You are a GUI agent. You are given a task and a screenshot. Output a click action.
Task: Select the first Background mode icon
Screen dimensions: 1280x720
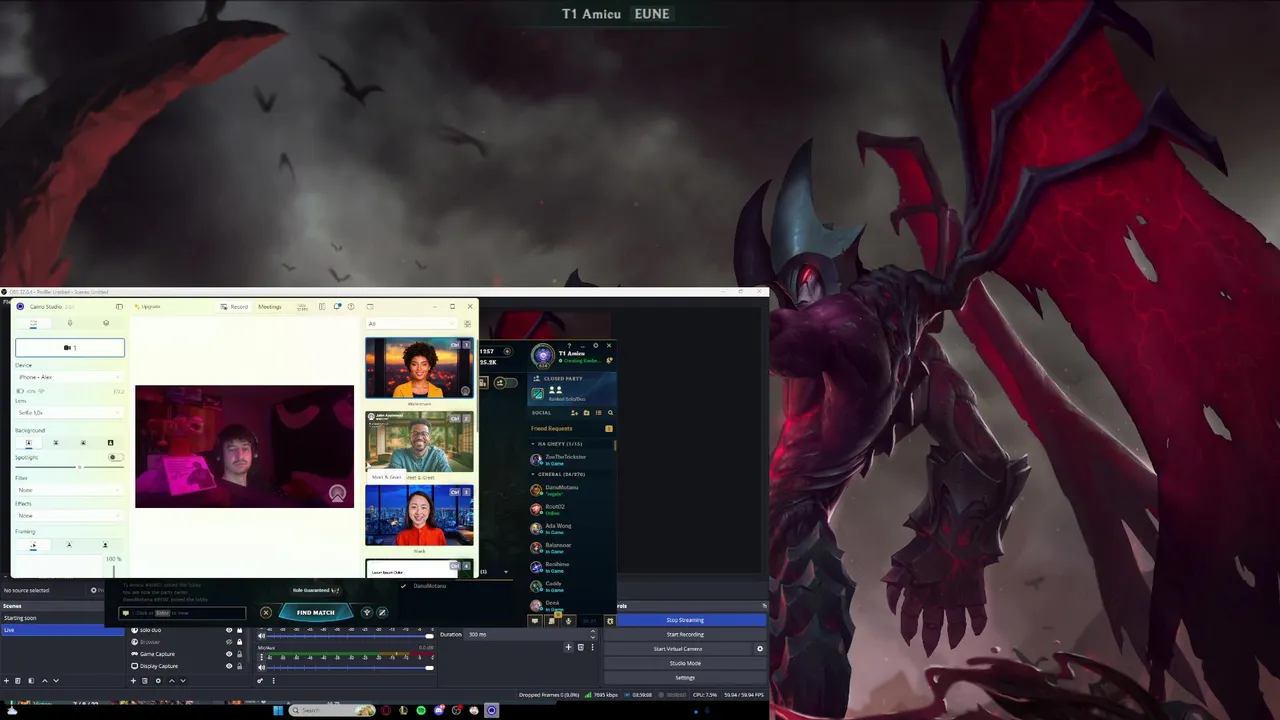[28, 442]
